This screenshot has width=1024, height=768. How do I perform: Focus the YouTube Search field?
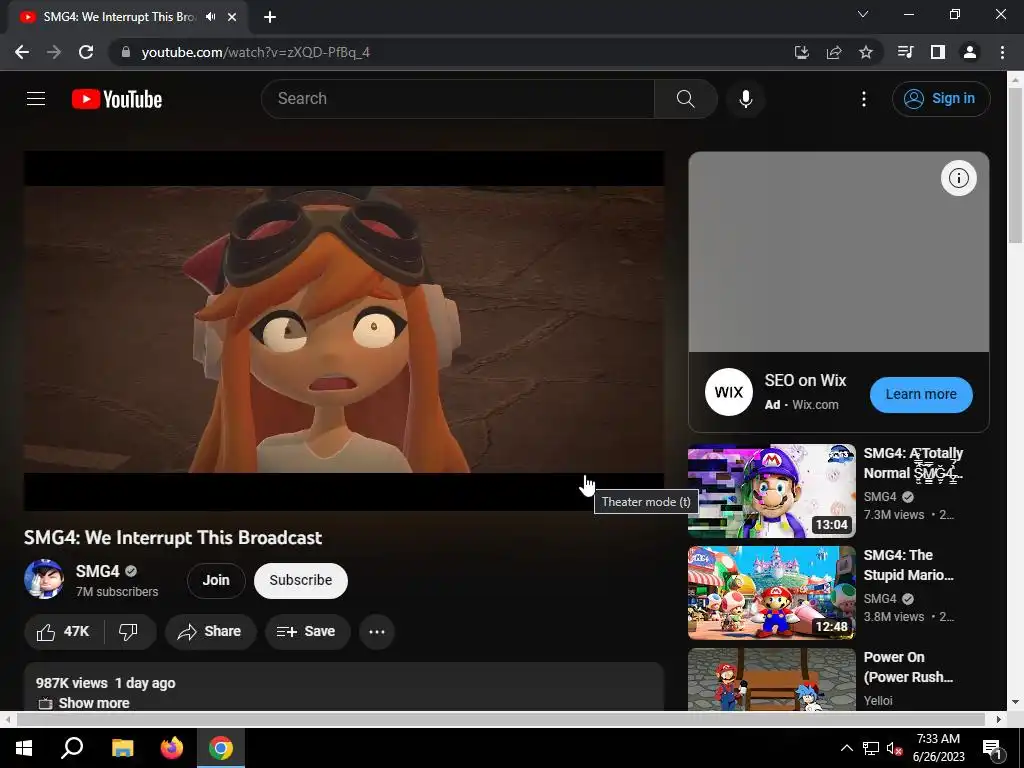pyautogui.click(x=458, y=99)
